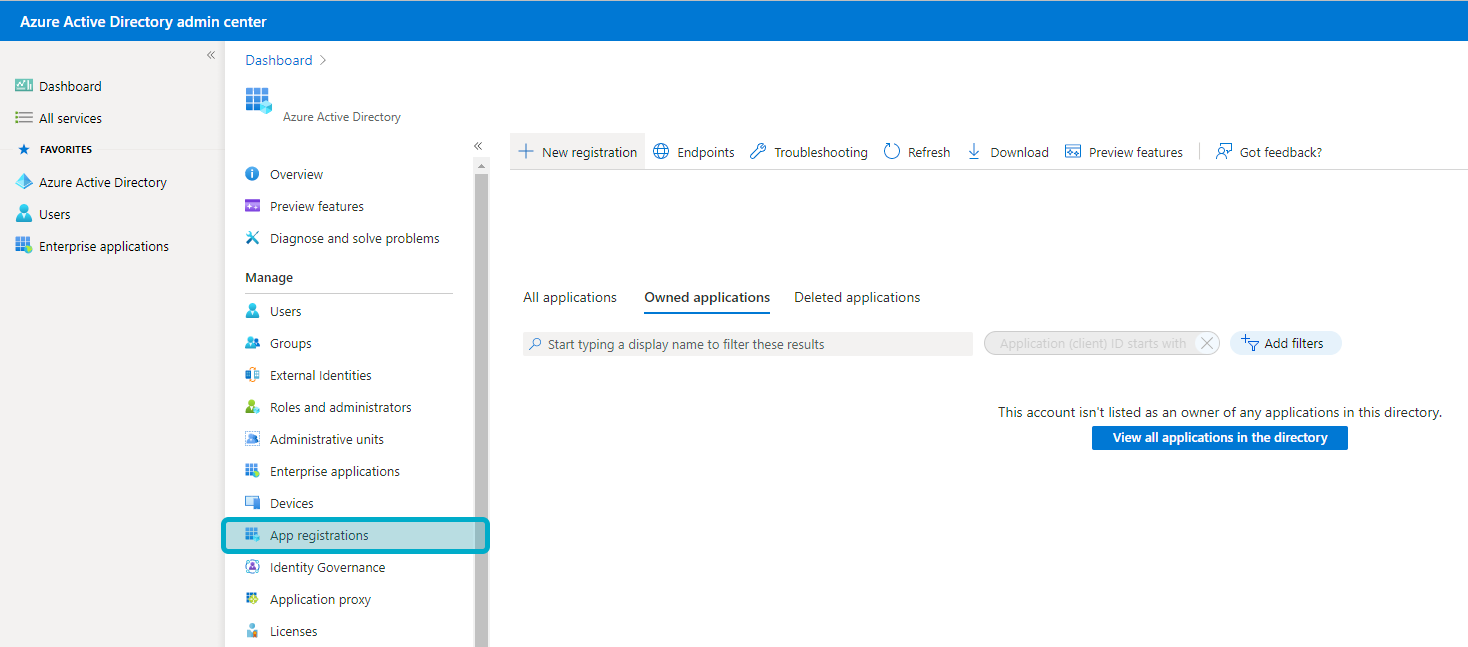Click the Users icon under Favorites
This screenshot has width=1468, height=647.
coord(24,214)
